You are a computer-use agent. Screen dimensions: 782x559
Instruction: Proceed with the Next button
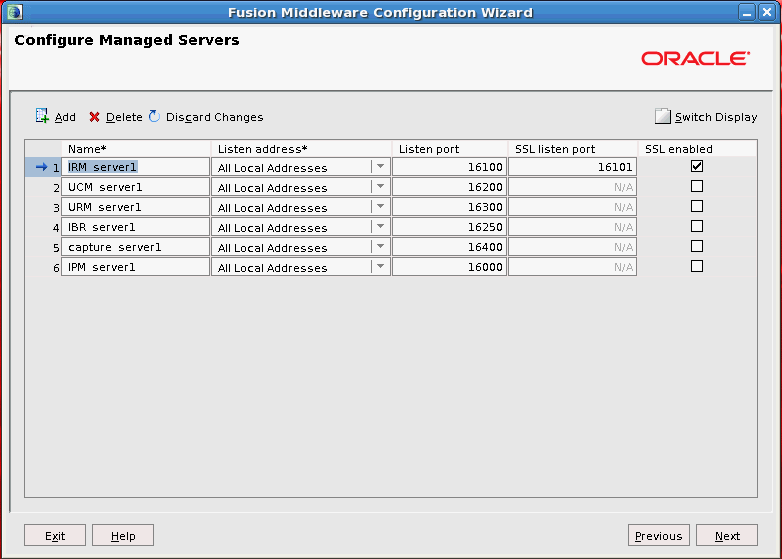pos(727,535)
